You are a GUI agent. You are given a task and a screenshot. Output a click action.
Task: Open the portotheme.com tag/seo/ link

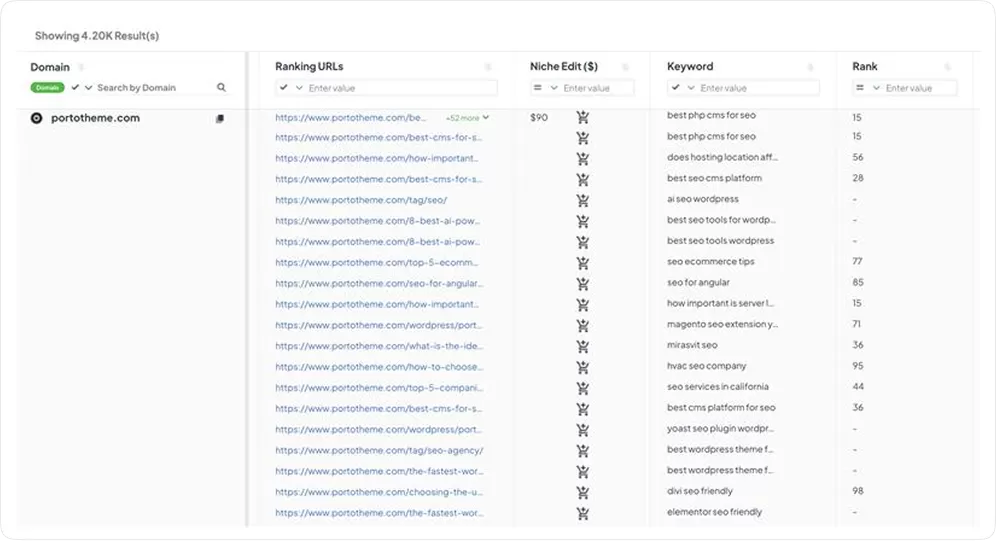[x=354, y=200]
